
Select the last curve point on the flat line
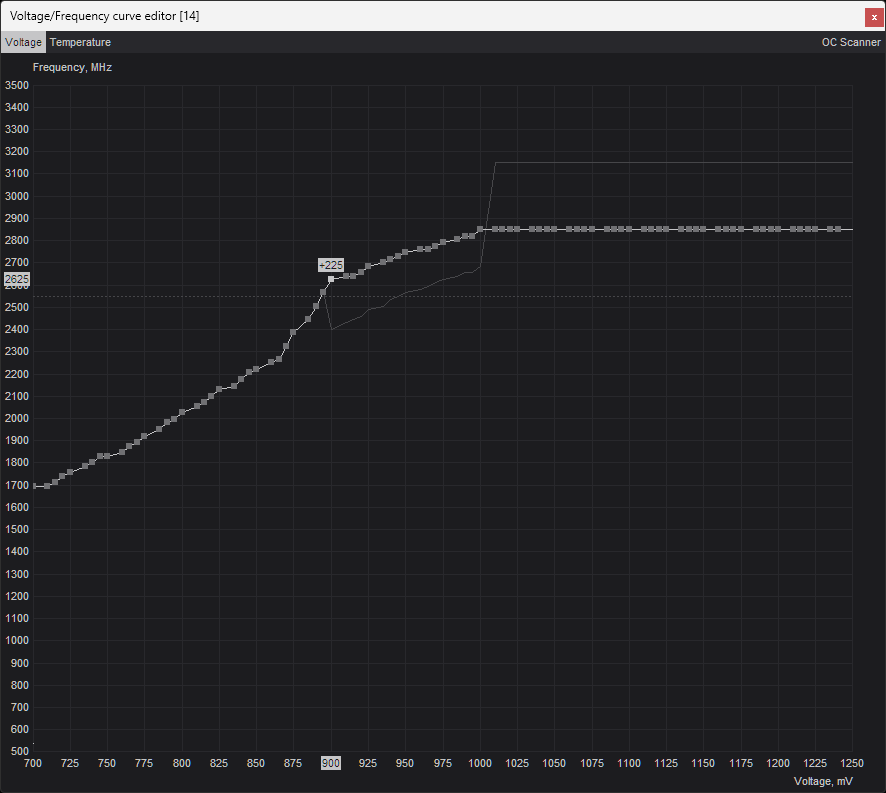(838, 229)
